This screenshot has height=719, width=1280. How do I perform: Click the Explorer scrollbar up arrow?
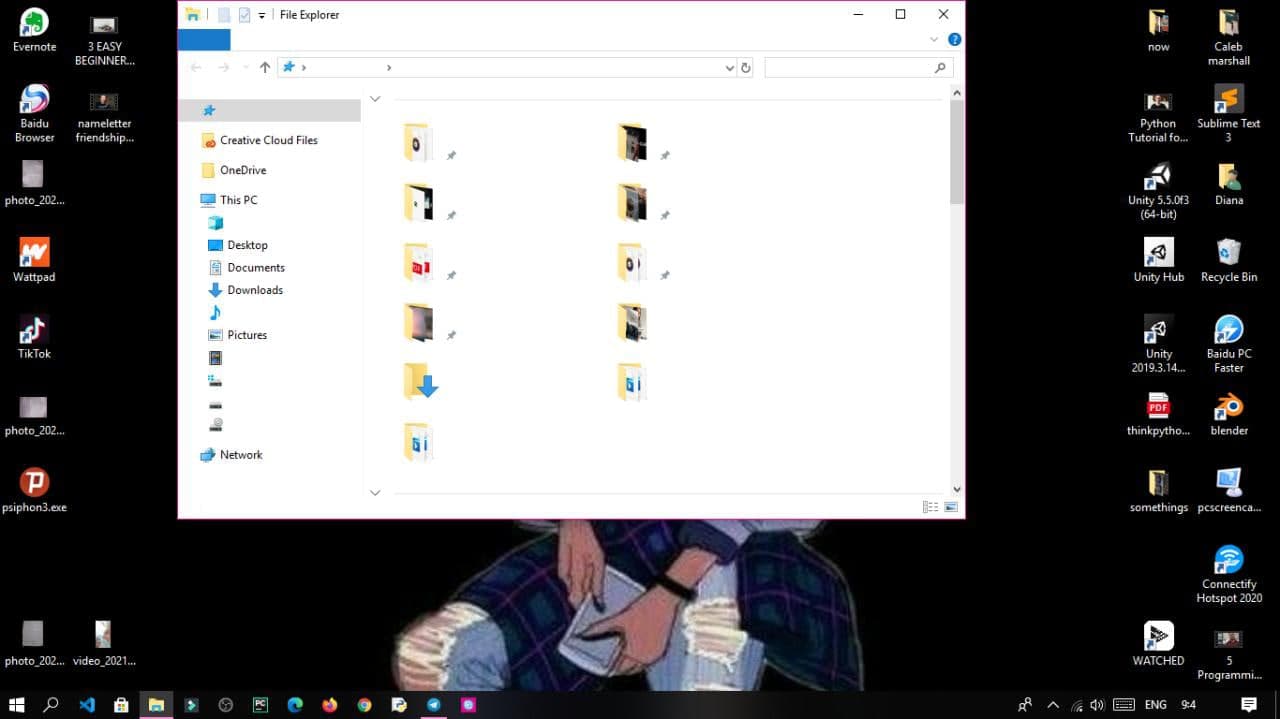pyautogui.click(x=957, y=93)
